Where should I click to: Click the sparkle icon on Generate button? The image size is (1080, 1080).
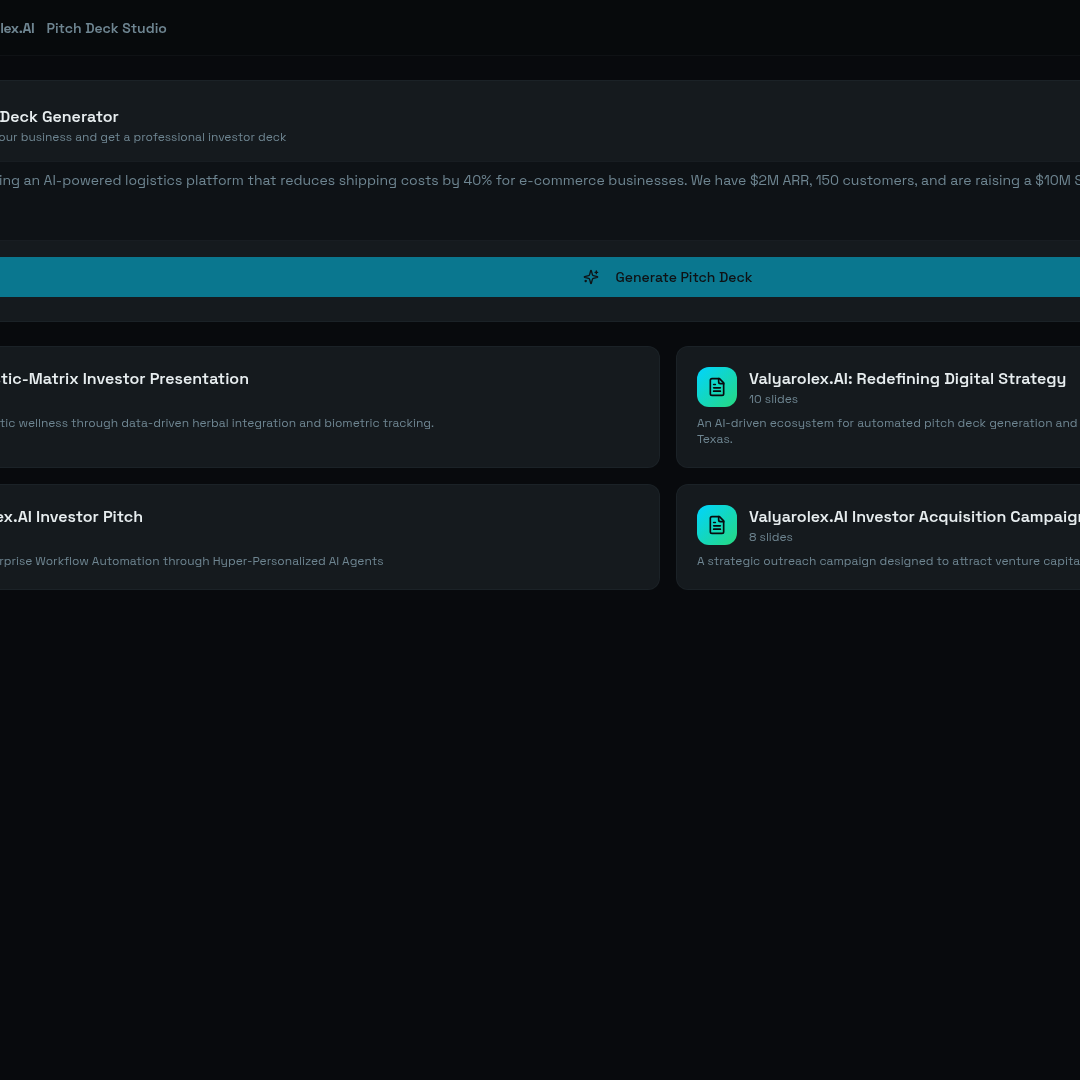pyautogui.click(x=591, y=277)
